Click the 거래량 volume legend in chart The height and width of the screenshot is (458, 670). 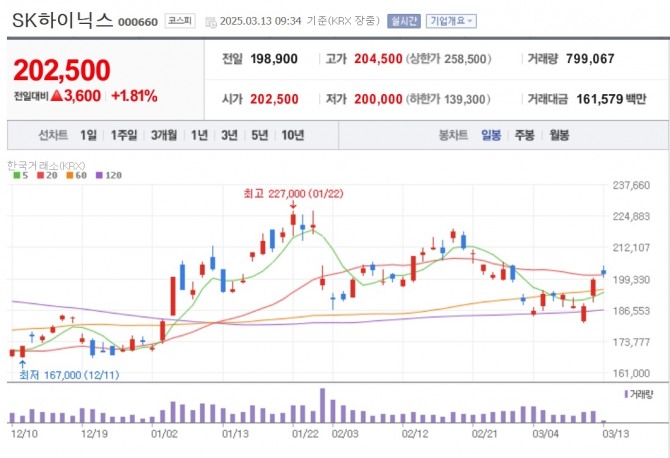(x=639, y=394)
